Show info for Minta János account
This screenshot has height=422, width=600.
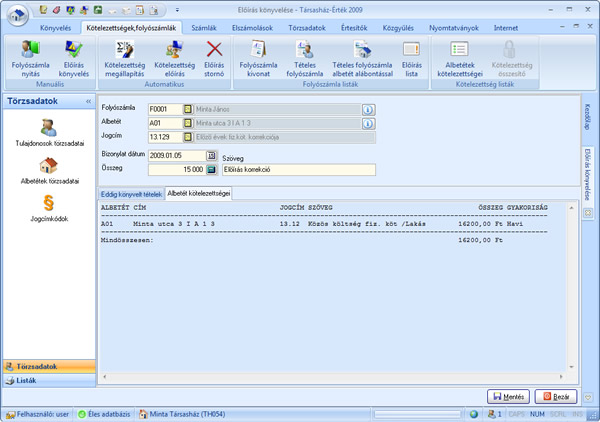[368, 110]
